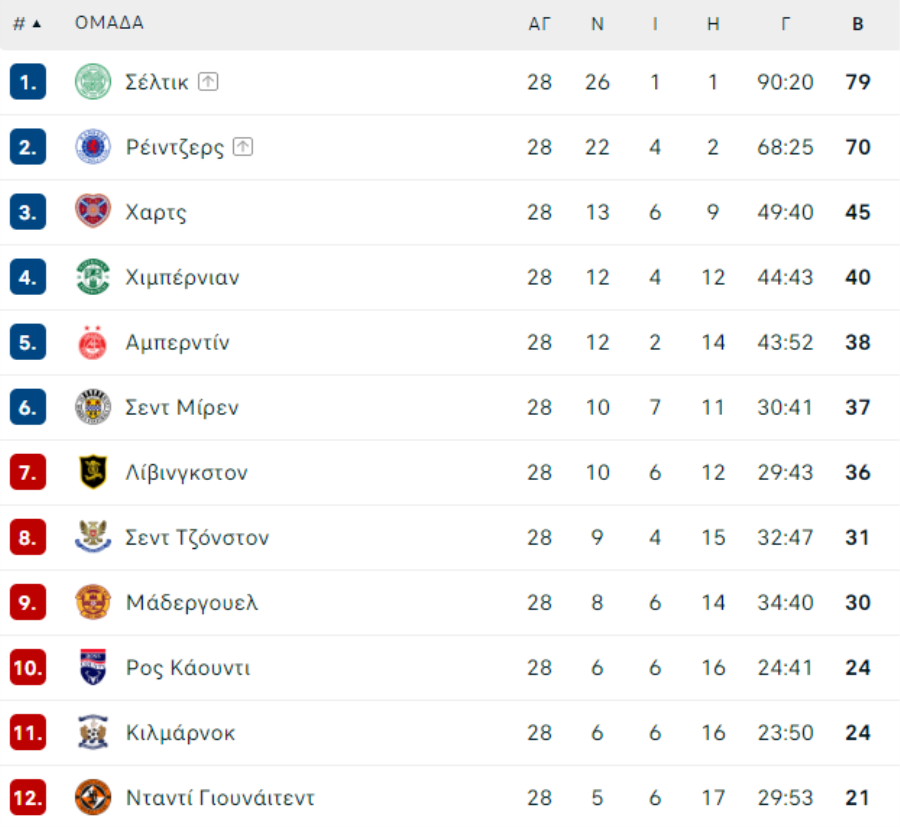
Task: Open the Σεντ Μίρεν team page
Action: pyautogui.click(x=182, y=408)
